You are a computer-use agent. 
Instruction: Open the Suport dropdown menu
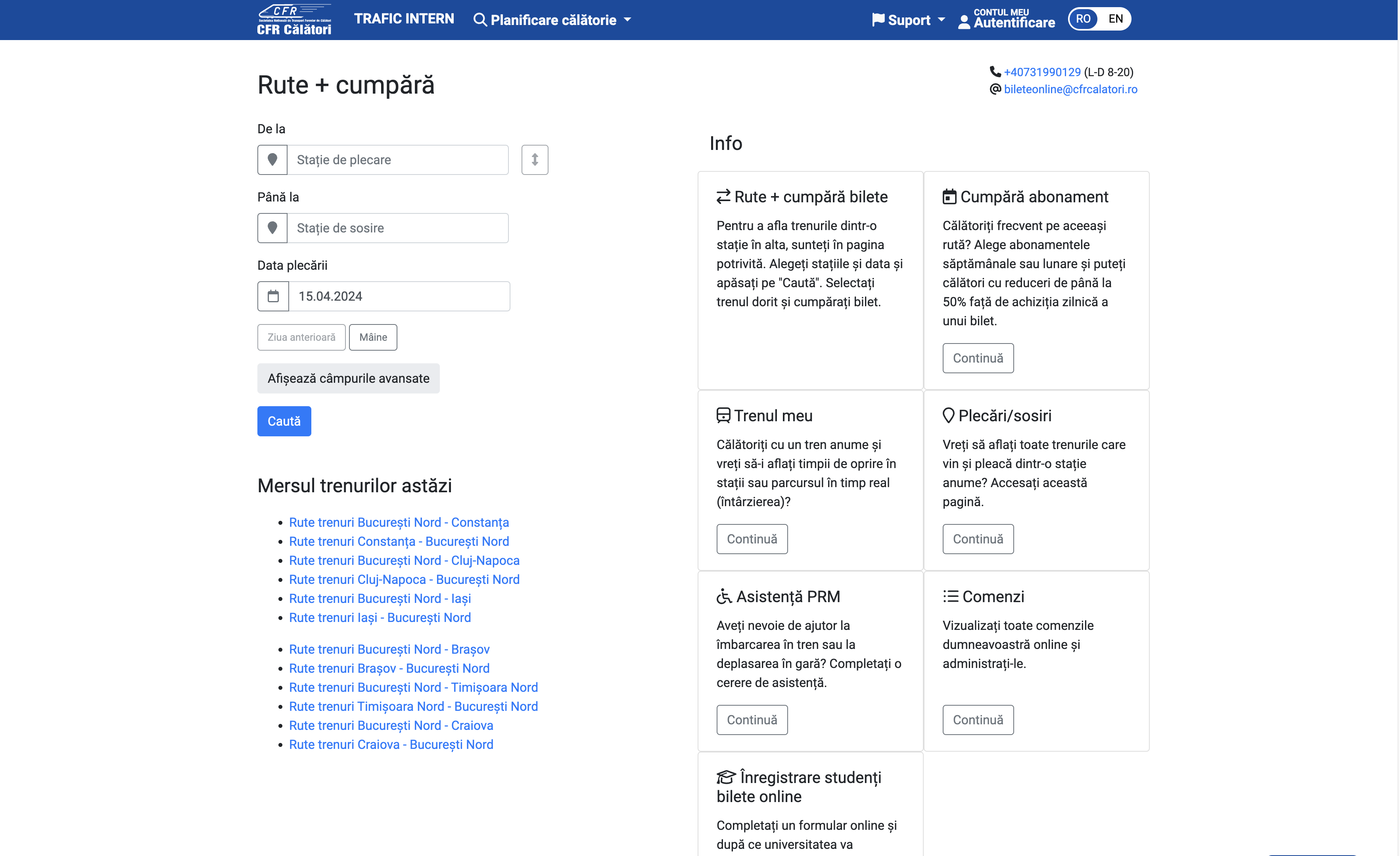[909, 20]
